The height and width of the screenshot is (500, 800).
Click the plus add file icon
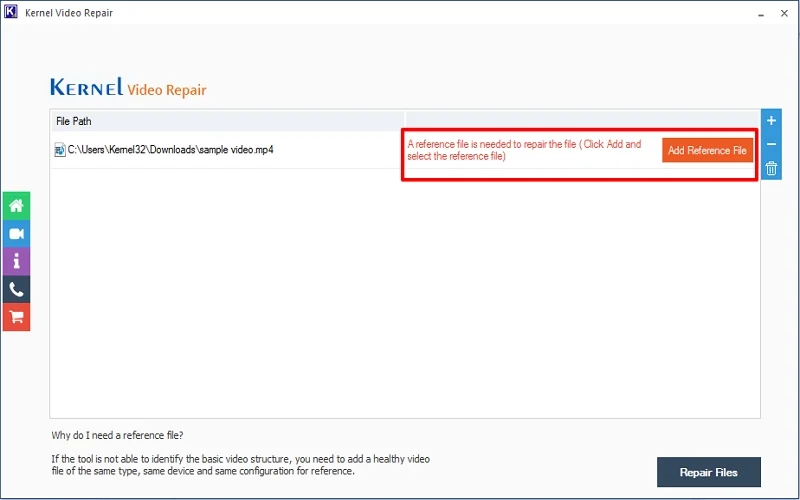pos(771,121)
